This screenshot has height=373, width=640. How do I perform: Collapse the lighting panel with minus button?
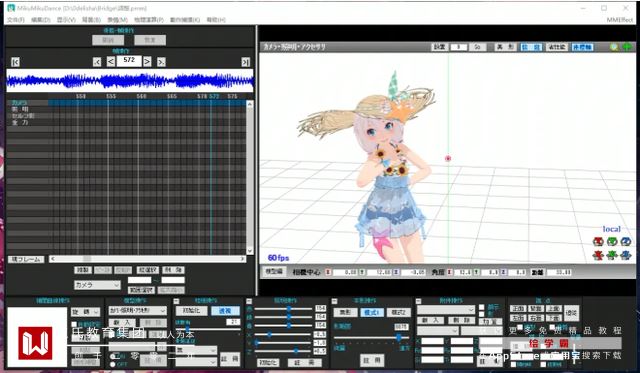click(x=249, y=301)
